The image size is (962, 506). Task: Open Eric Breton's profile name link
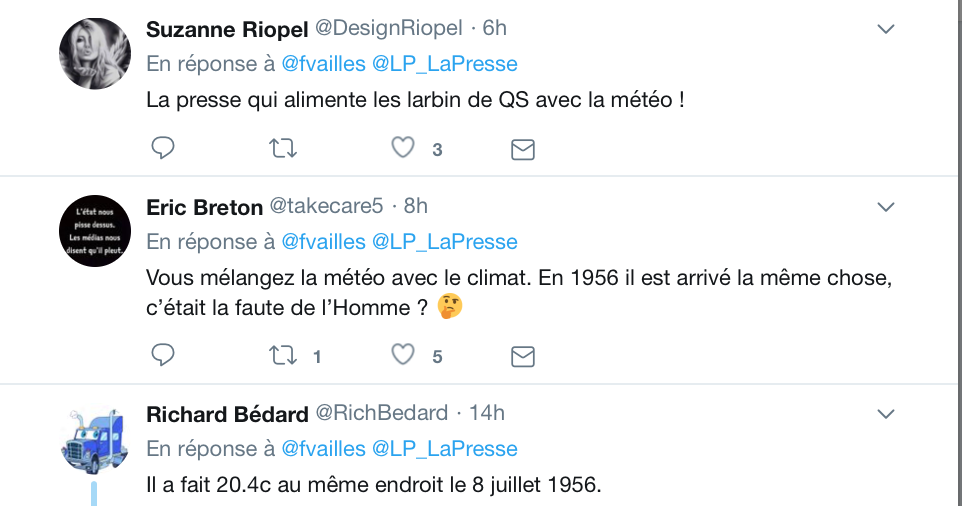pos(204,207)
